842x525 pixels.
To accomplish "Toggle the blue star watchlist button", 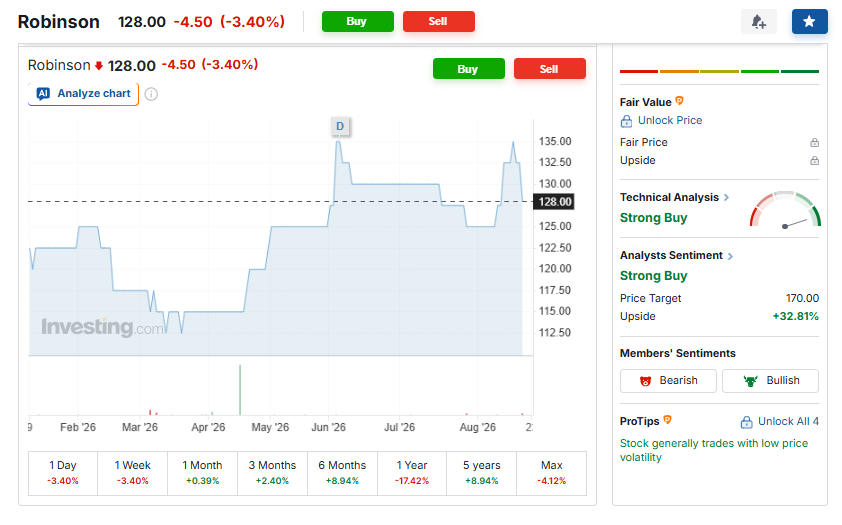I will pyautogui.click(x=809, y=21).
